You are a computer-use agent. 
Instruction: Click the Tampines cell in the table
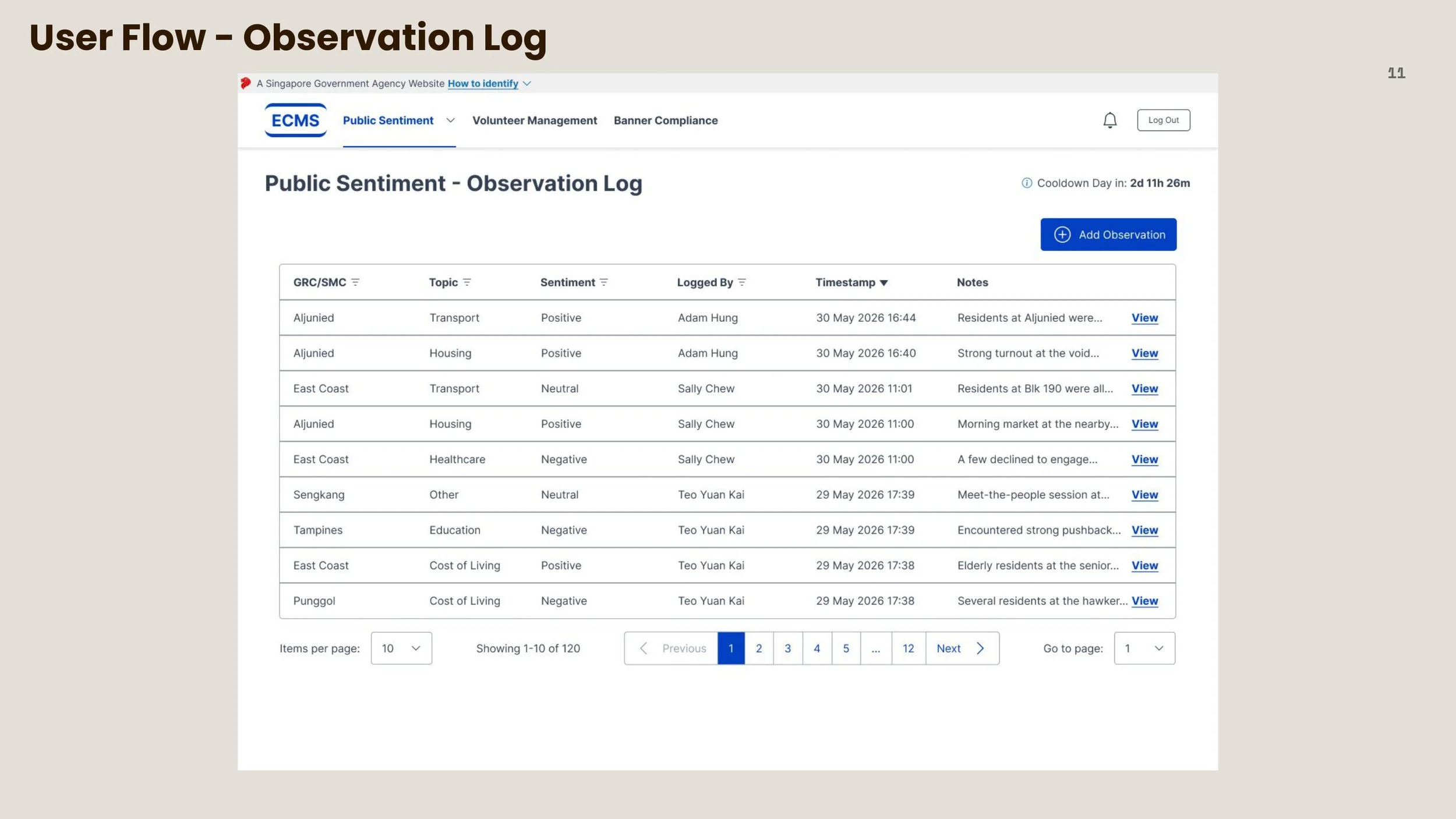318,530
